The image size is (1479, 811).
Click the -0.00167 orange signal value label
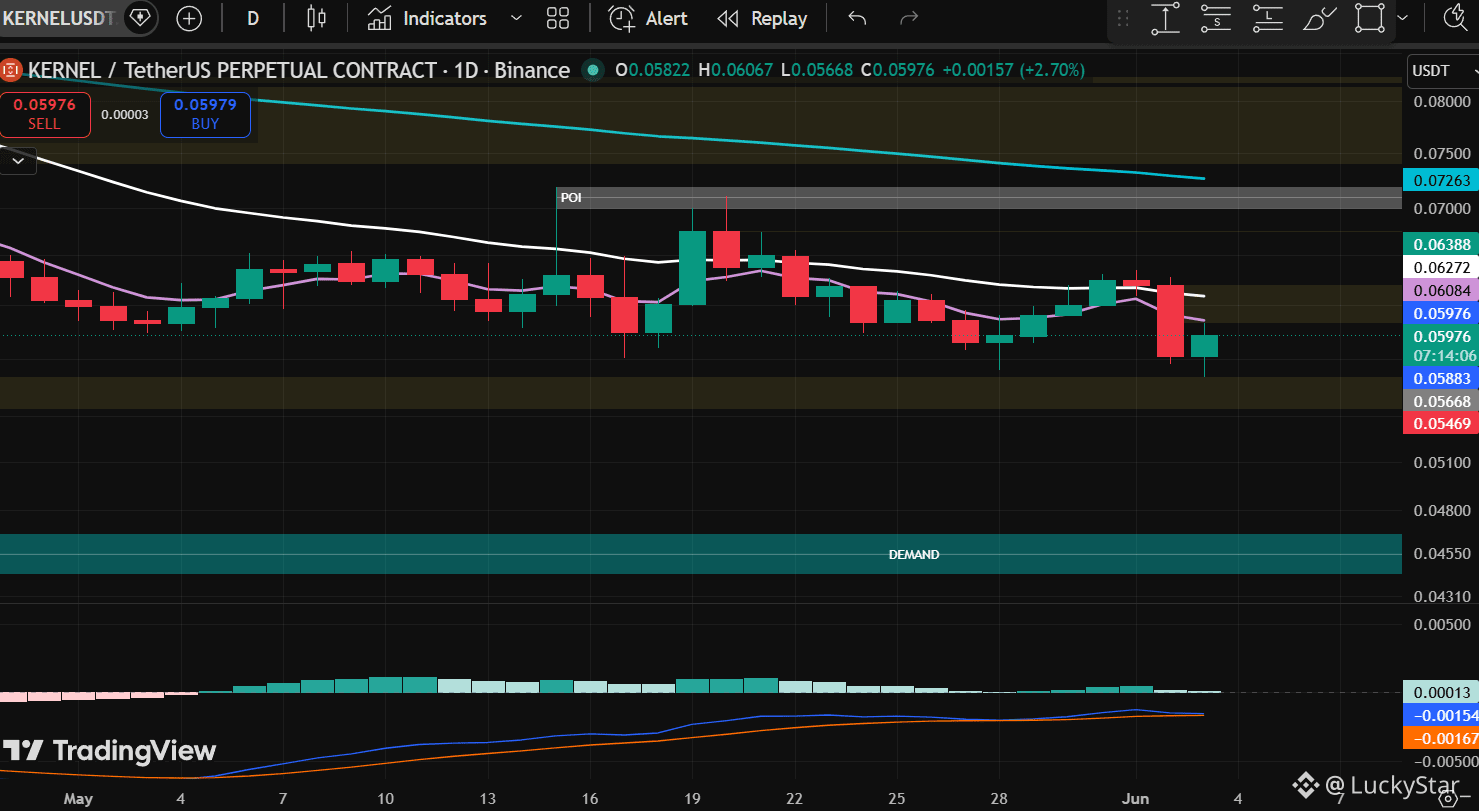point(1441,738)
